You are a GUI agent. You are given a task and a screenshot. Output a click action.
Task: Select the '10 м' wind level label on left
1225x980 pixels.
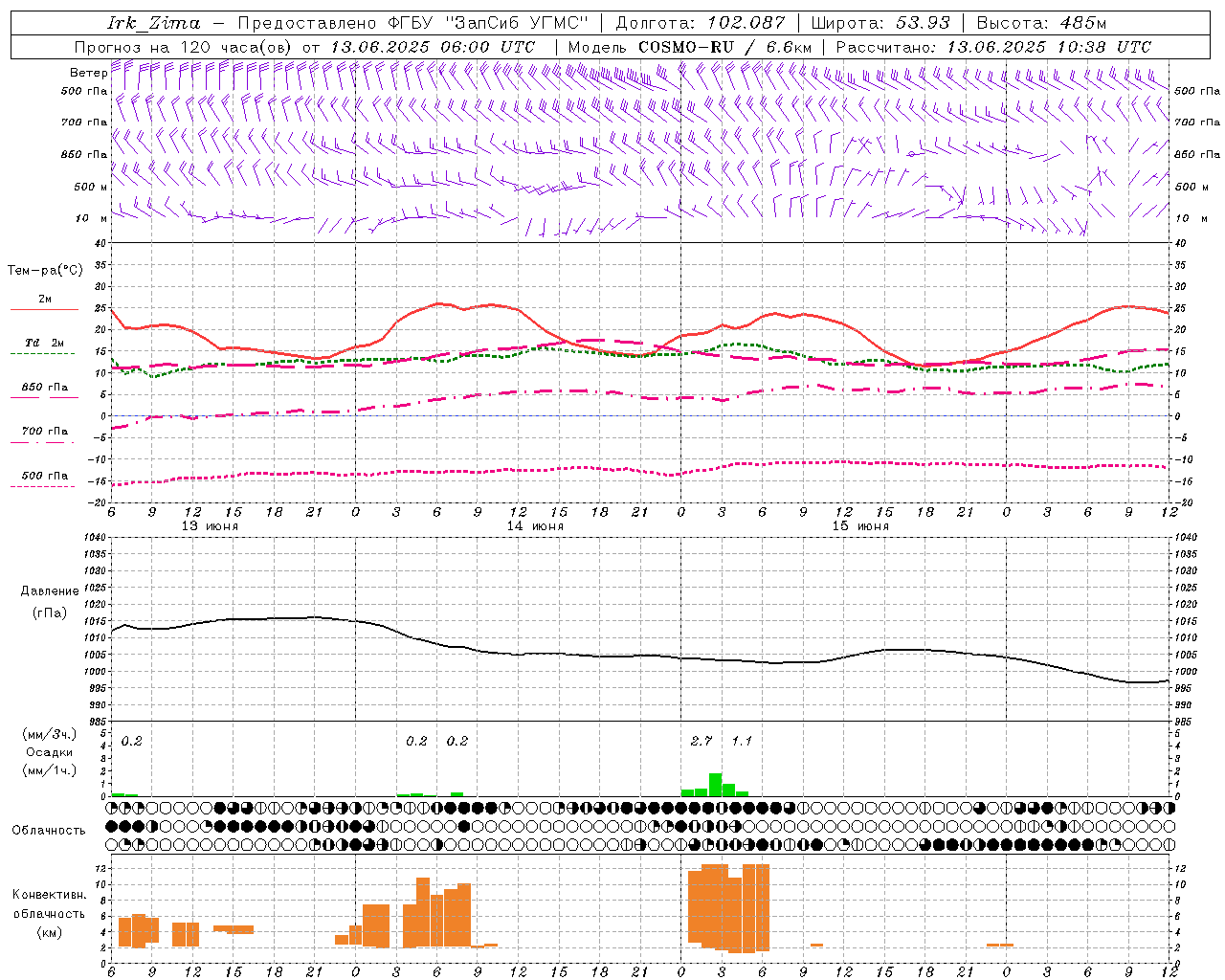(91, 218)
